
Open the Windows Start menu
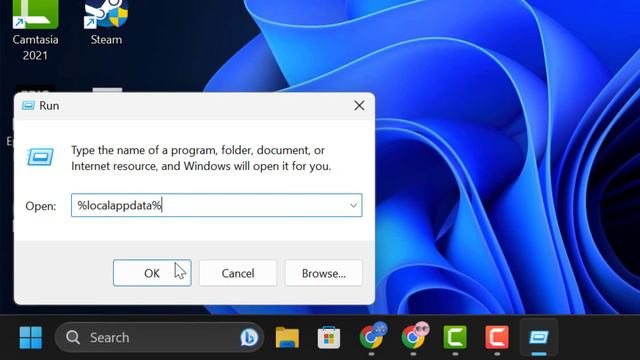[x=31, y=338]
